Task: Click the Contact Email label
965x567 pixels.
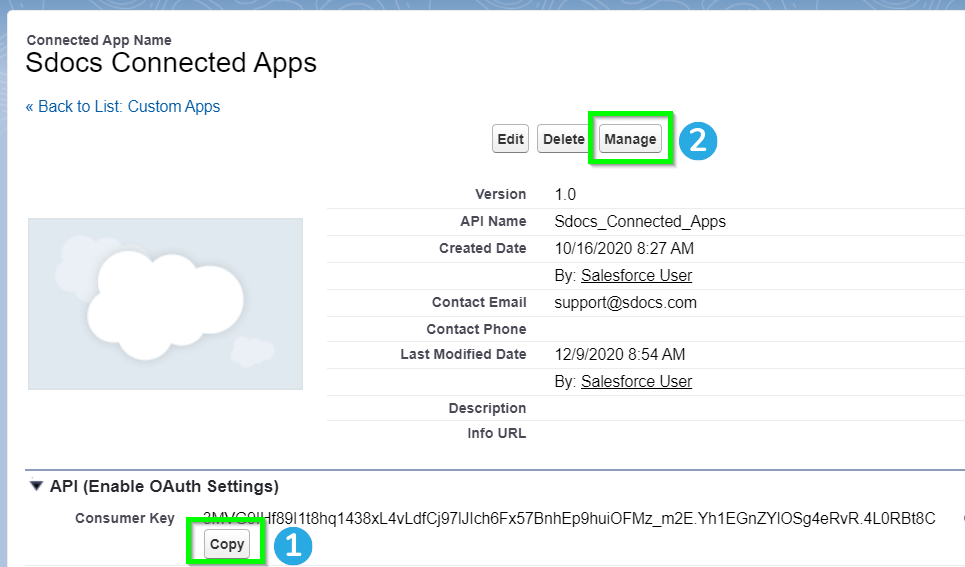Action: (479, 302)
